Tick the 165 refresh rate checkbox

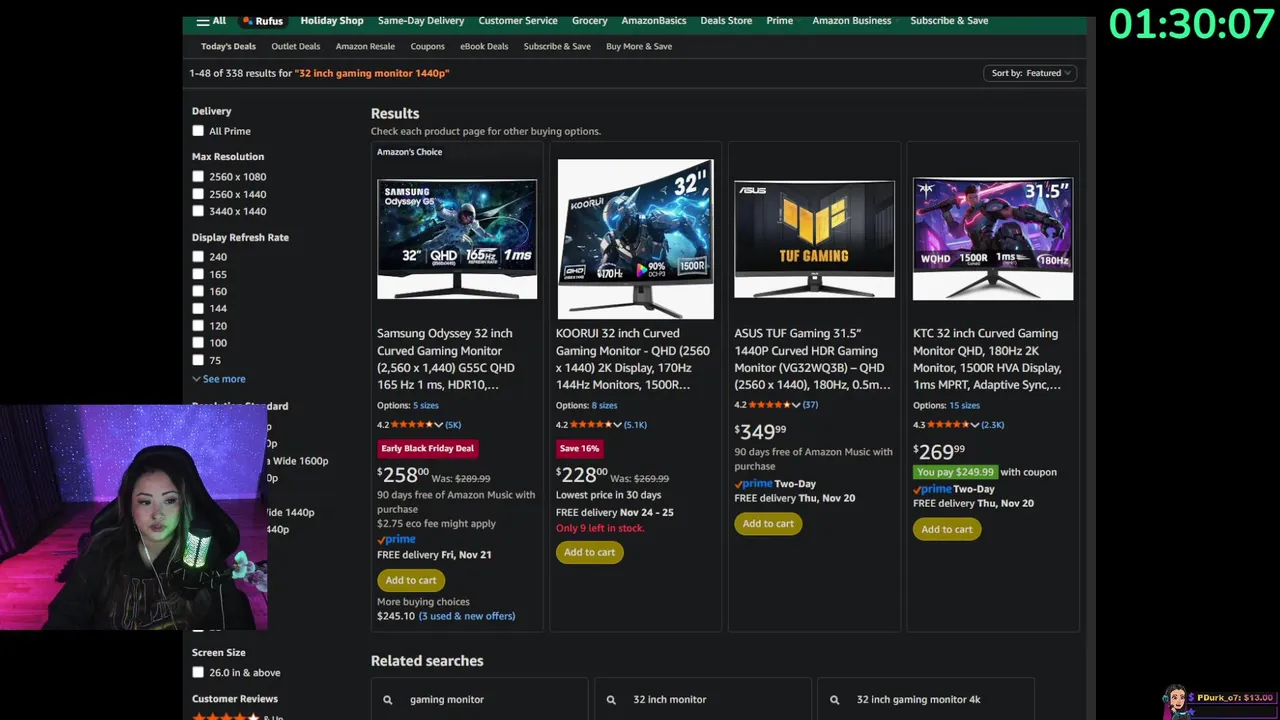[198, 274]
